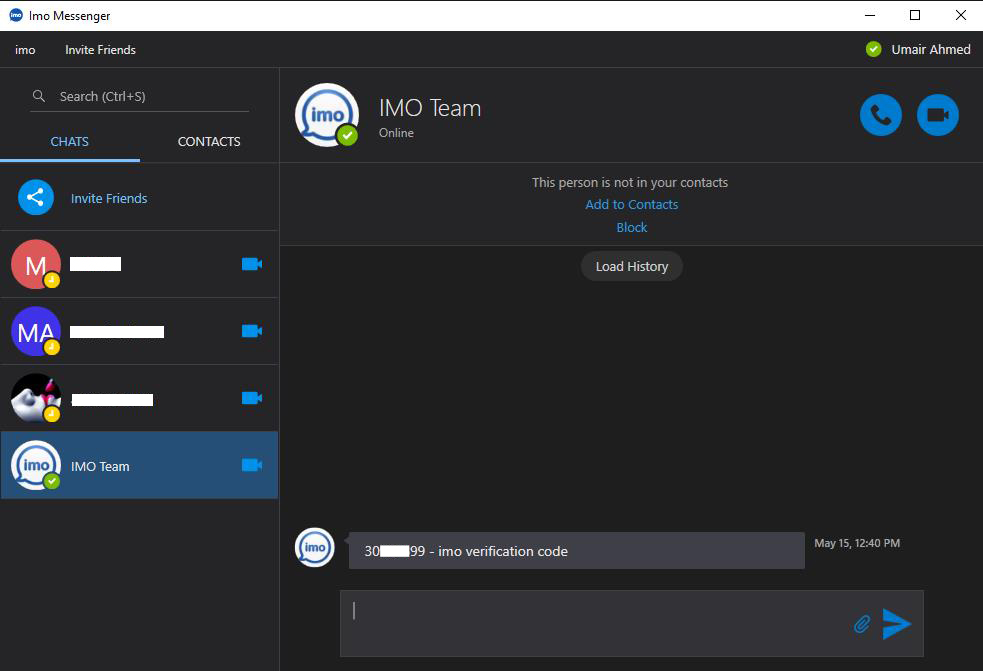Switch to the CONTACTS tab
The width and height of the screenshot is (983, 671).
209,142
